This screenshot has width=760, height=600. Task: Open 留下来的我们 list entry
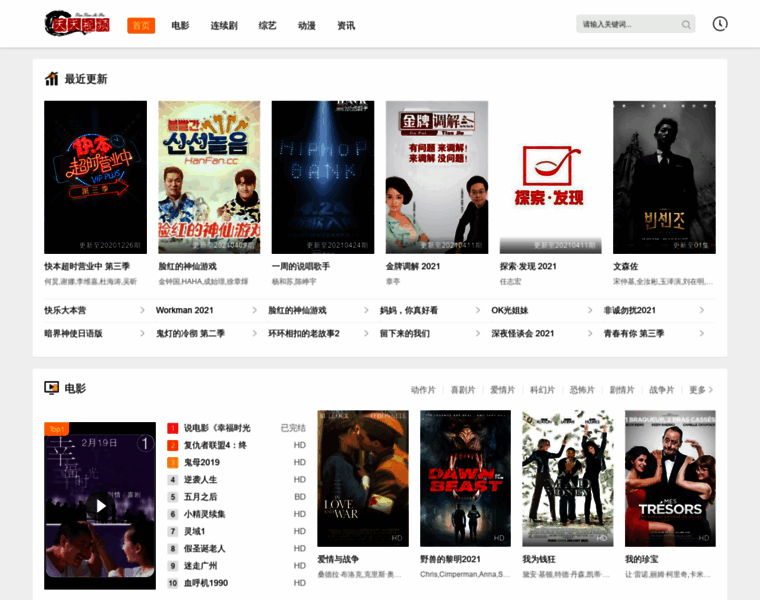click(x=405, y=333)
